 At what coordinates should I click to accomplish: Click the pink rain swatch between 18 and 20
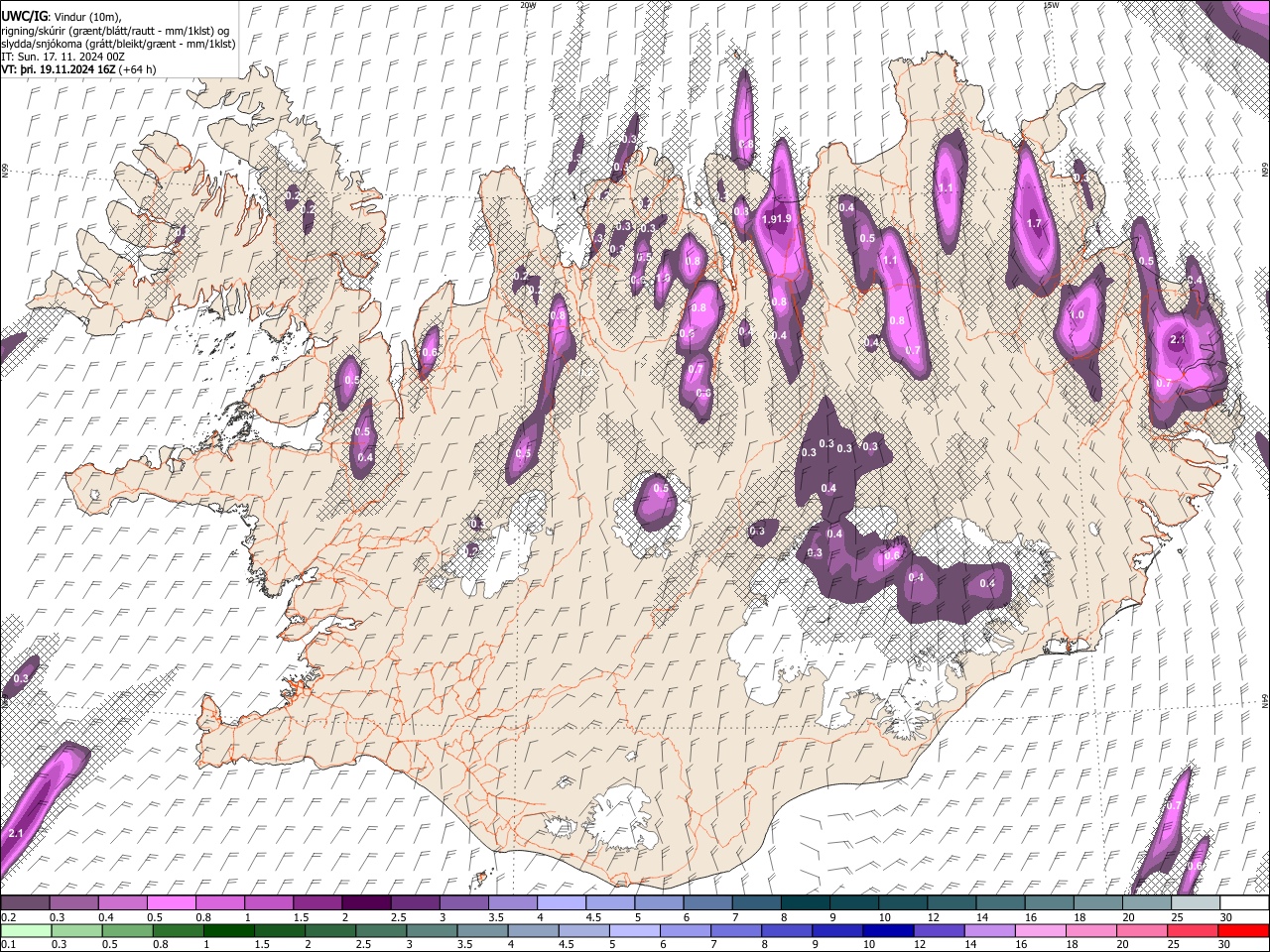tap(1091, 930)
